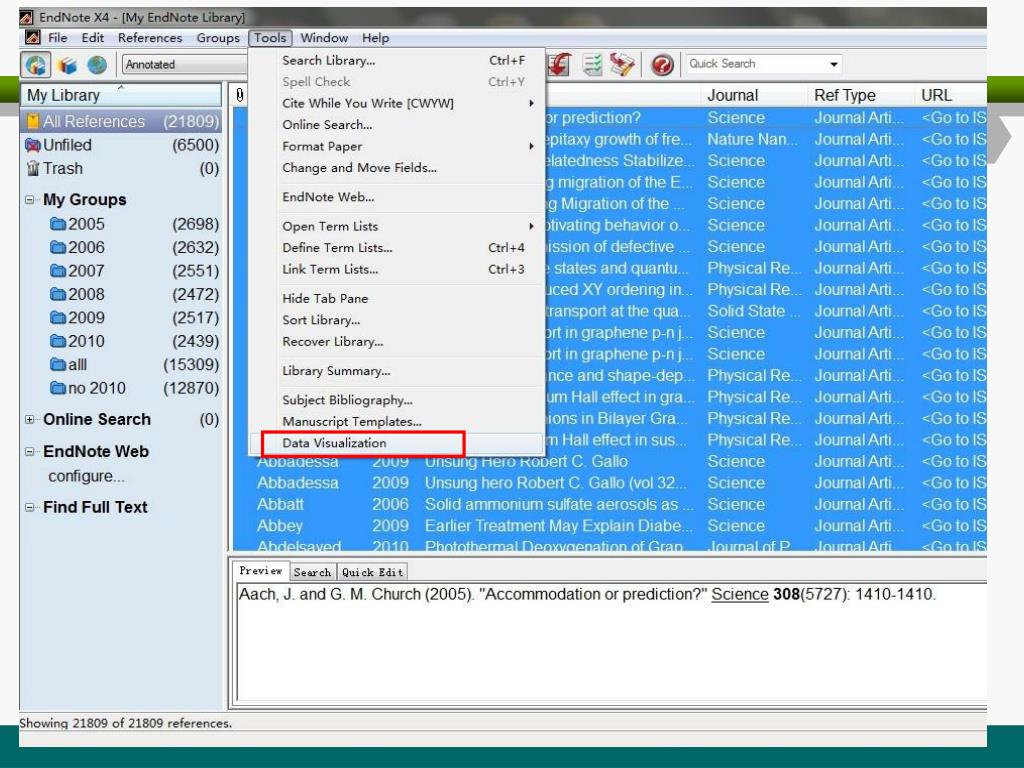Choose Sort Library from Tools menu
Viewport: 1024px width, 768px height.
coord(396,320)
